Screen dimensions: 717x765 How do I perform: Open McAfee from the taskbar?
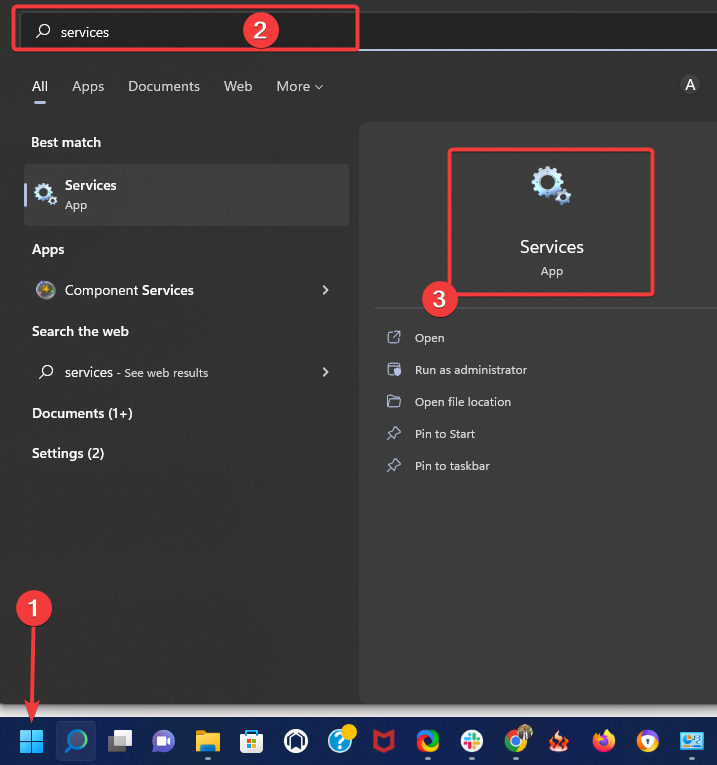[383, 741]
